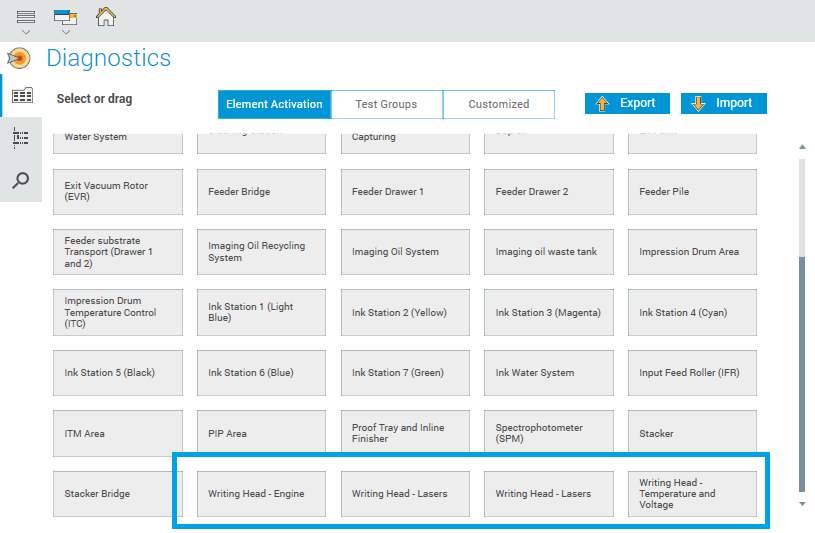Click the scrollbar up arrow
The image size is (815, 533).
tap(802, 147)
